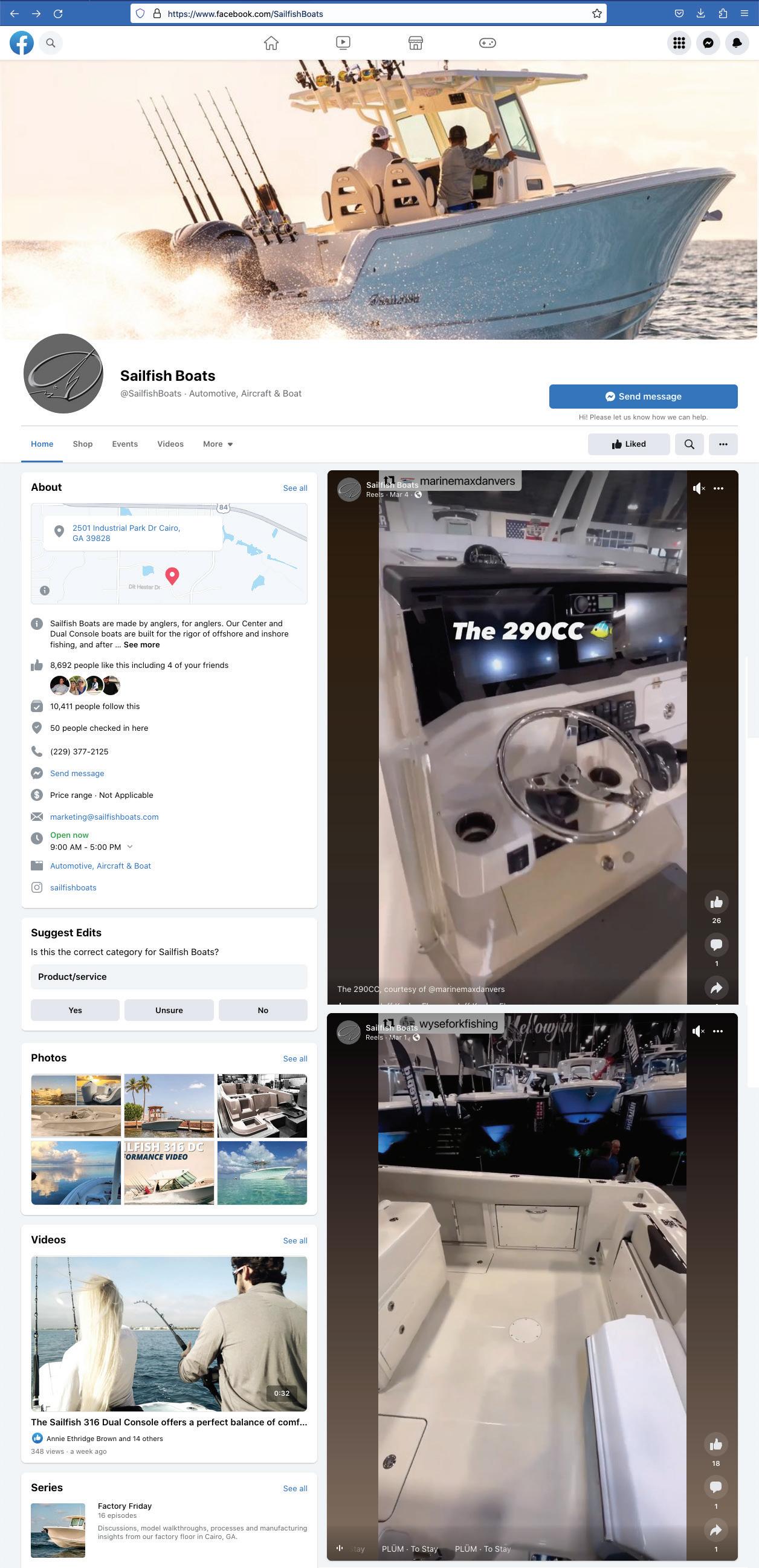This screenshot has width=759, height=1568.
Task: Answer No to category suggestion
Action: point(263,1011)
